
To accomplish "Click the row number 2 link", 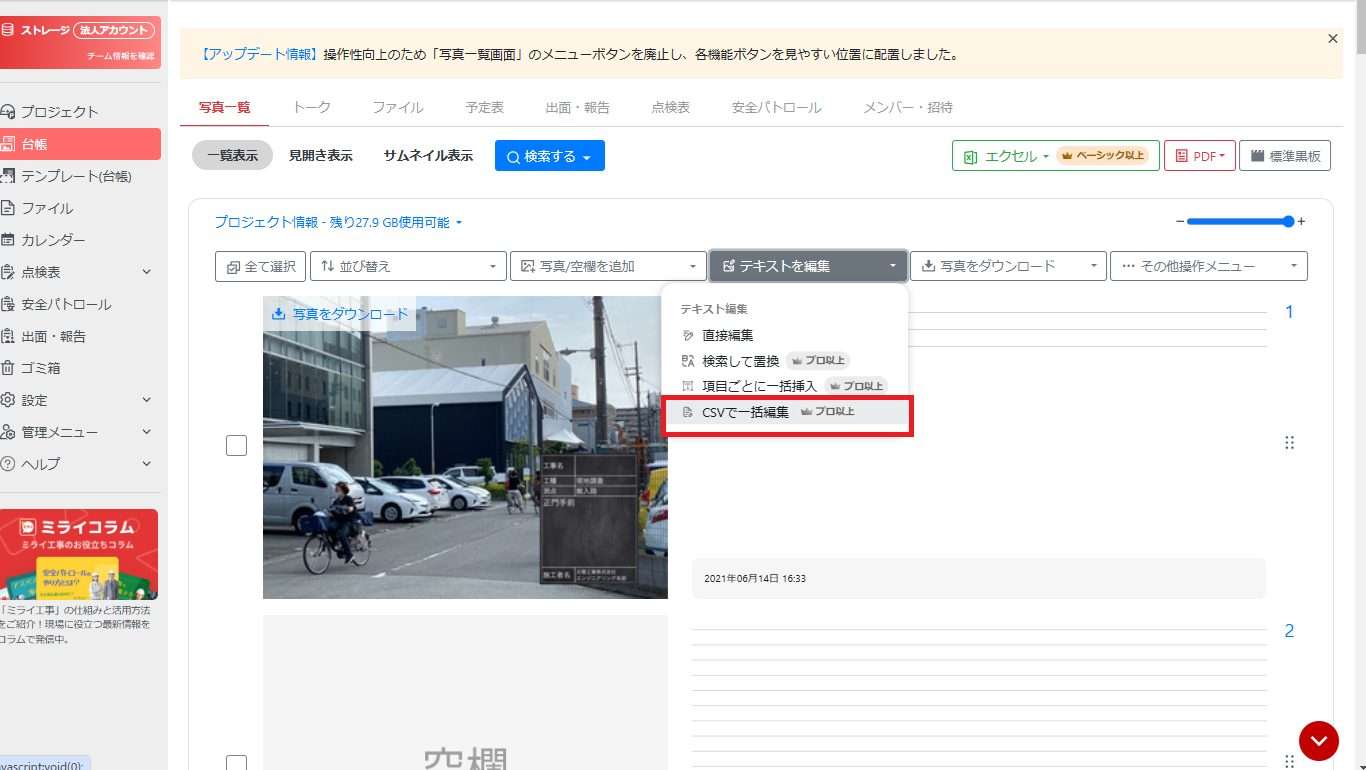I will click(1289, 631).
